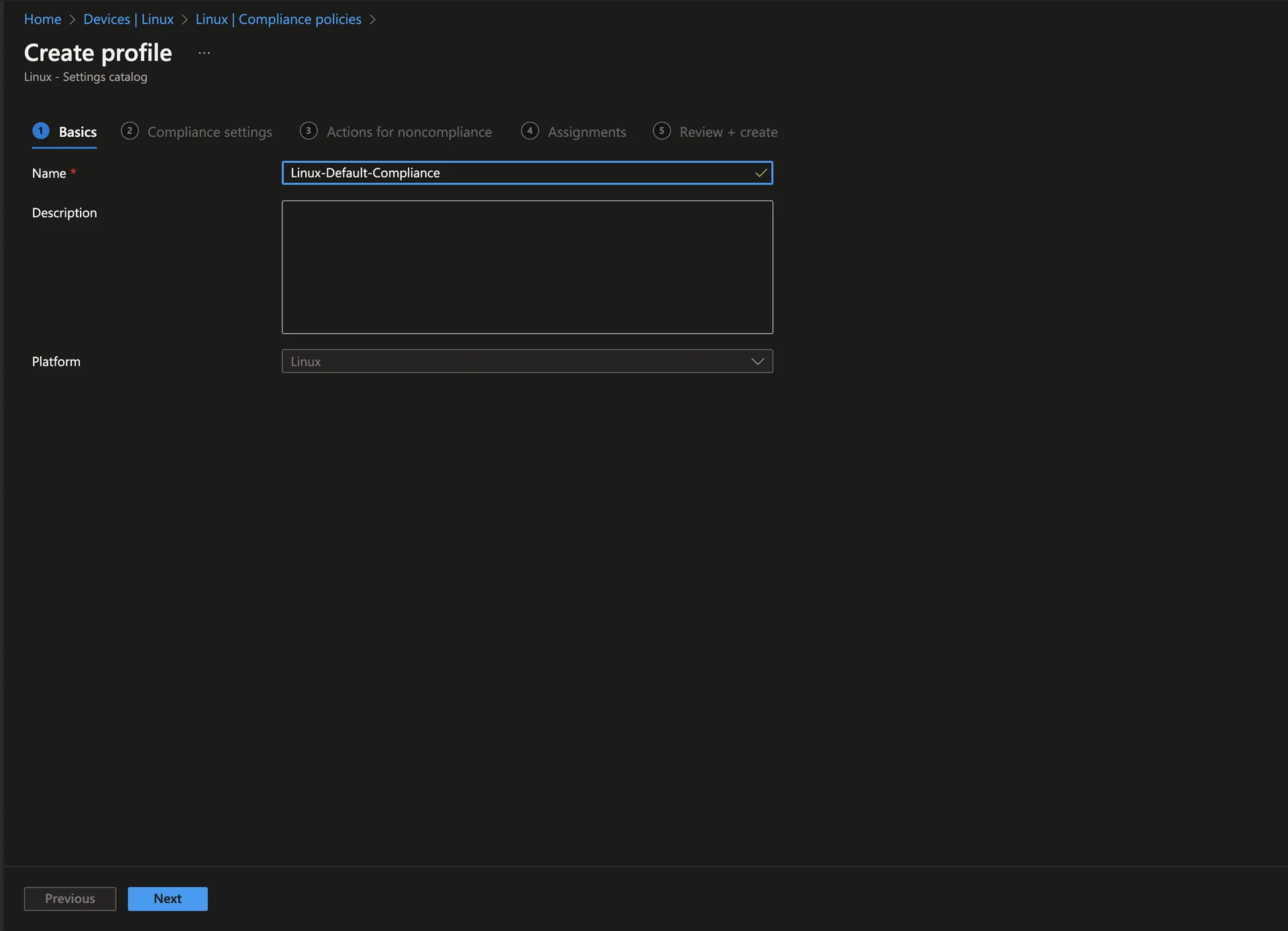Screen dimensions: 1288x931
Task: Open the ellipsis menu beside Create profile
Action: [205, 53]
